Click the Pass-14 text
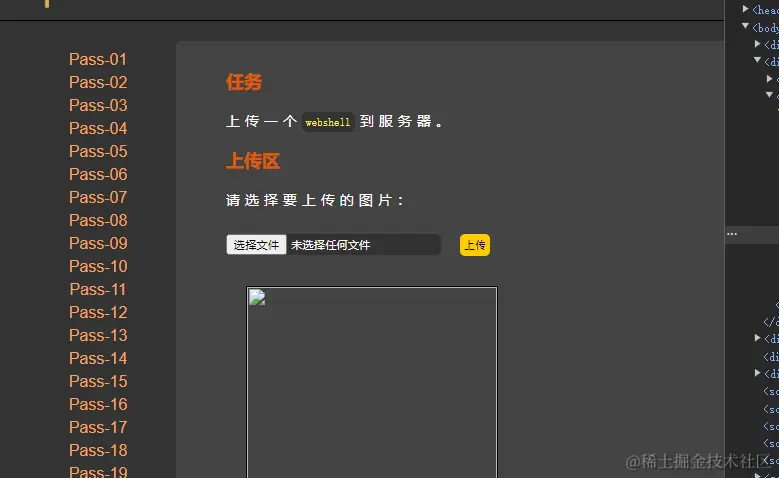 pos(98,358)
